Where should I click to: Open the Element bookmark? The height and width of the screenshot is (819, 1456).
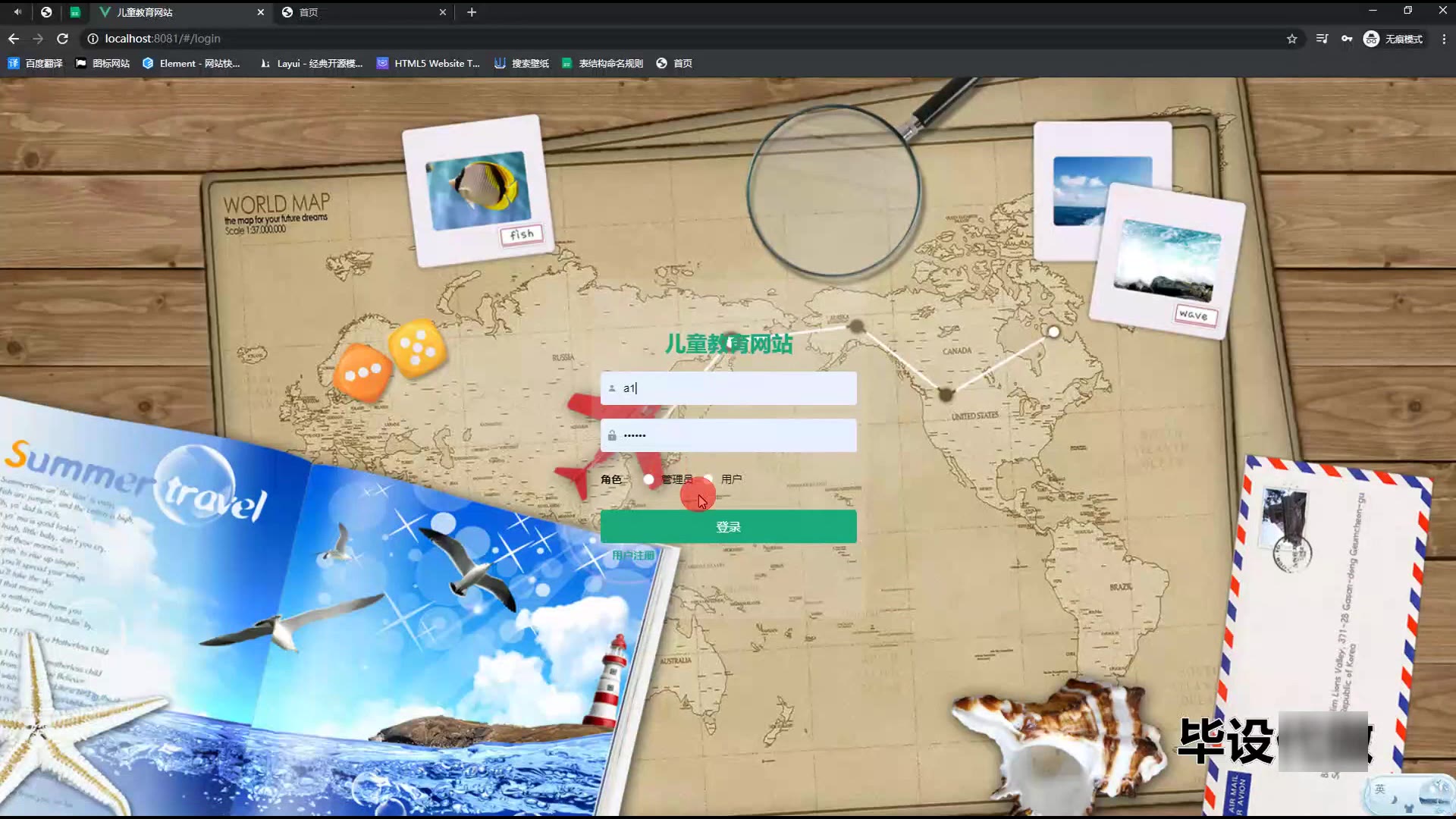click(191, 64)
